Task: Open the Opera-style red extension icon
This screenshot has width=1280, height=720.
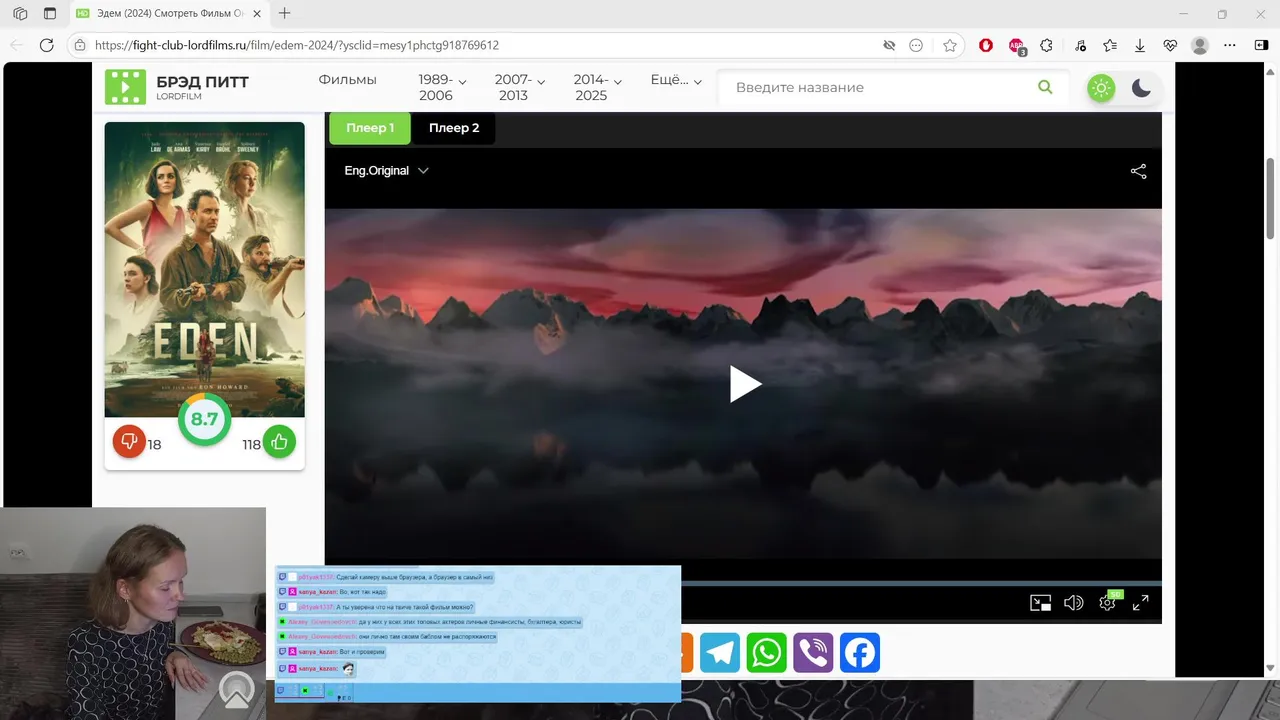Action: pyautogui.click(x=986, y=45)
